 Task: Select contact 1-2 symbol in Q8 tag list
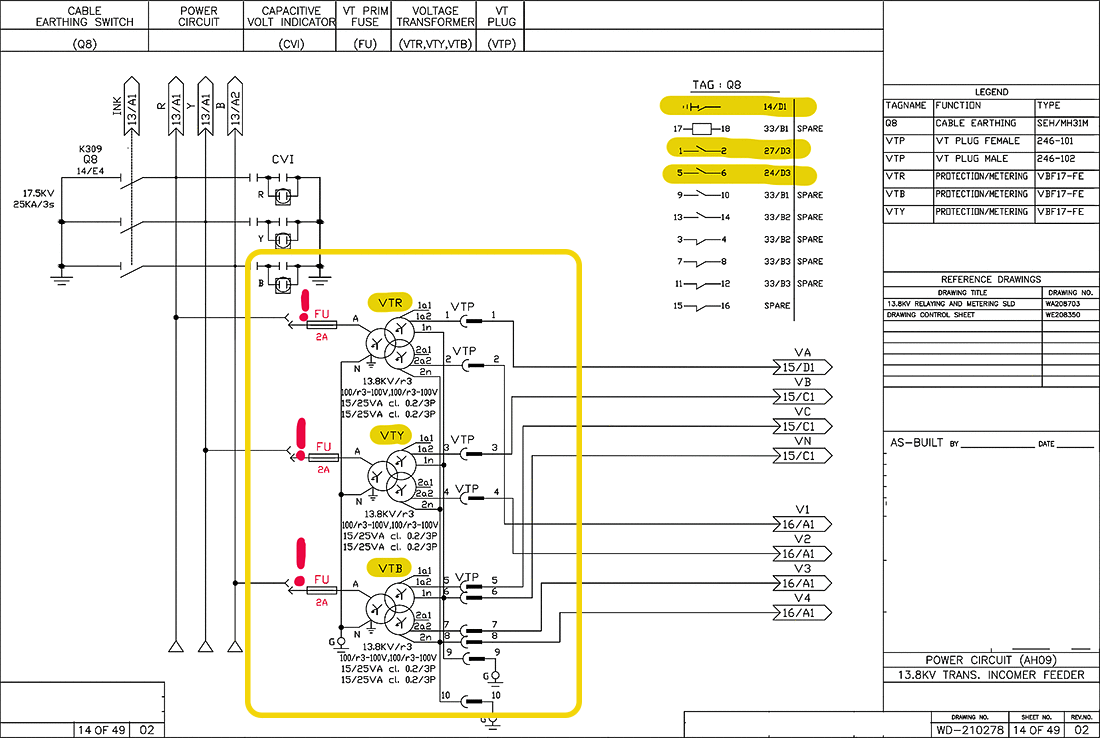point(702,150)
